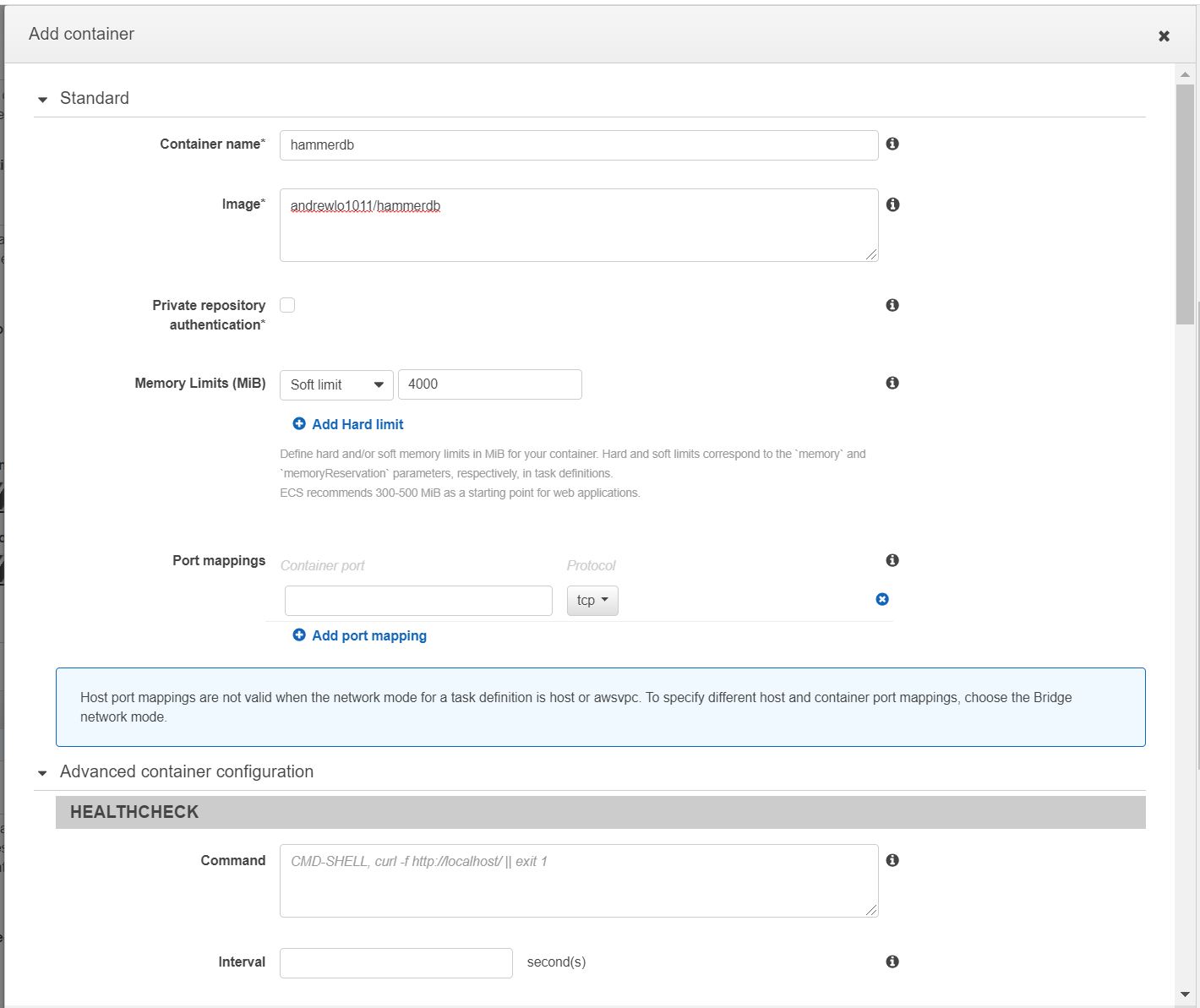Click info icon for Private repository authentication
This screenshot has height=1008, width=1200.
tap(892, 305)
